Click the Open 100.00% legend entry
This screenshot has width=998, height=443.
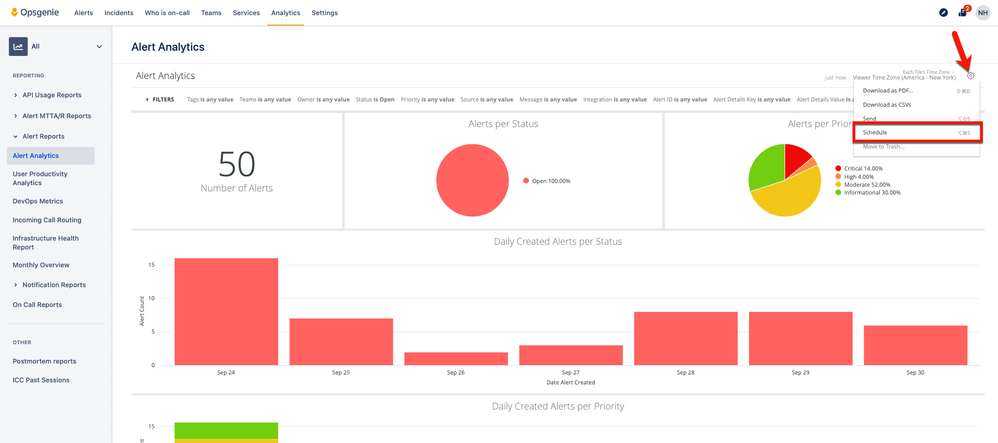pyautogui.click(x=547, y=181)
